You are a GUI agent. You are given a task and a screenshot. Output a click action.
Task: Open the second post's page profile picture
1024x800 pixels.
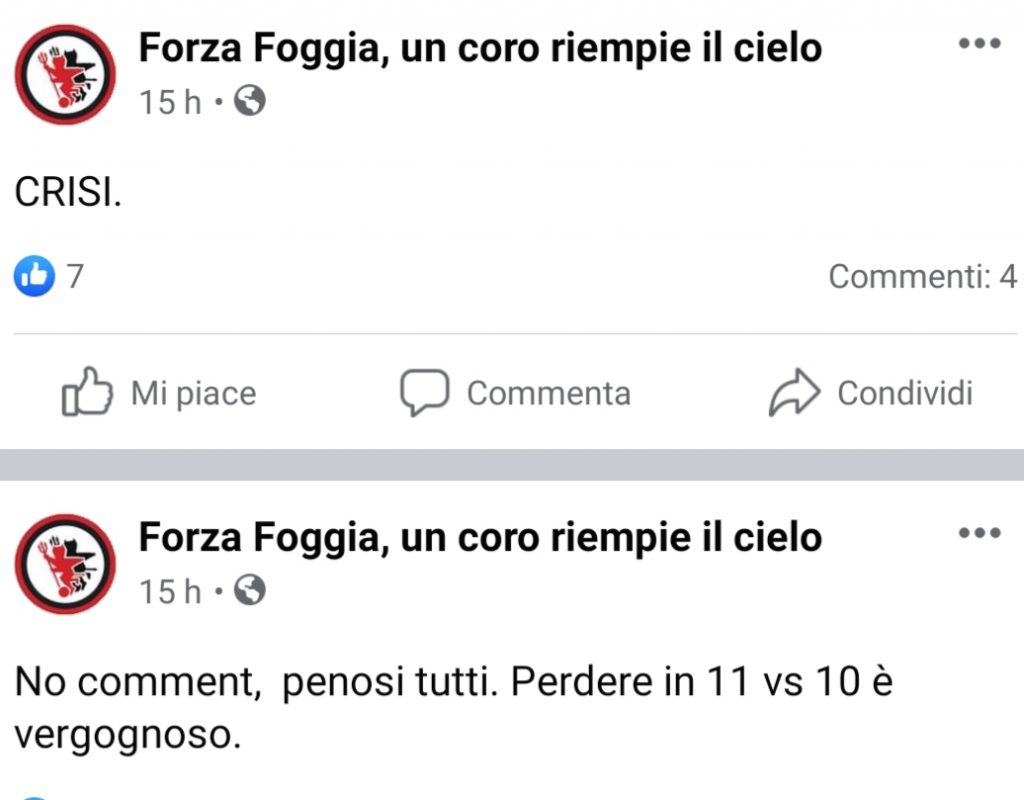pos(64,564)
